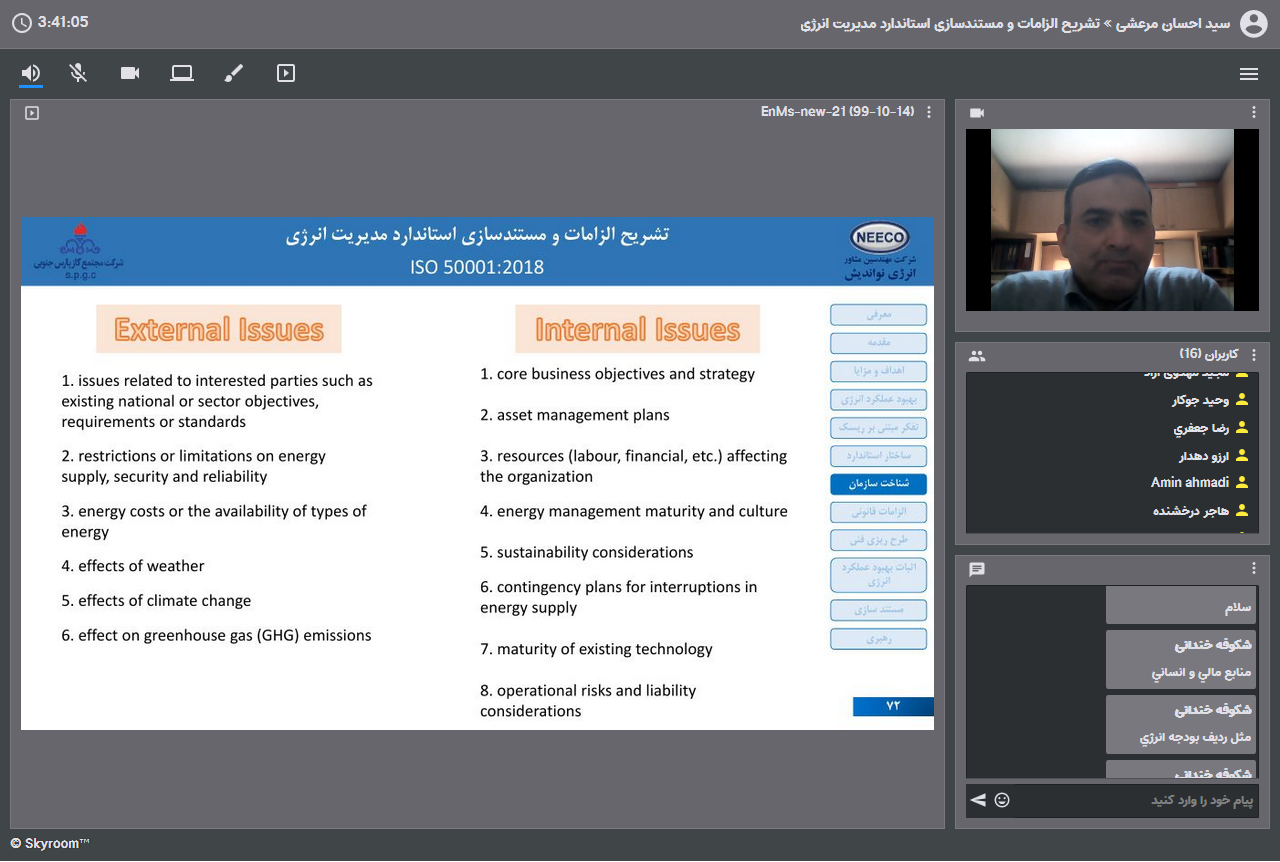This screenshot has height=862, width=1280.
Task: Click the طرح ریزی فنی slide button
Action: (x=878, y=540)
